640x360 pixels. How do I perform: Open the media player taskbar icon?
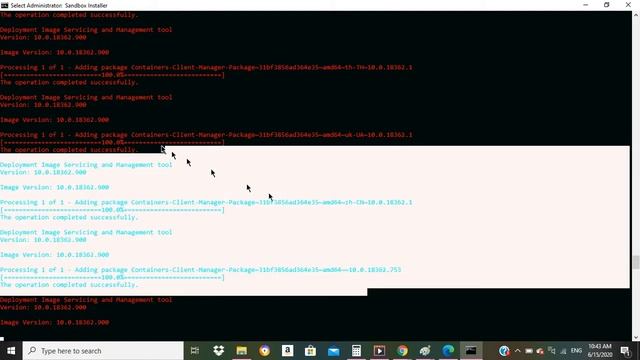tap(379, 351)
